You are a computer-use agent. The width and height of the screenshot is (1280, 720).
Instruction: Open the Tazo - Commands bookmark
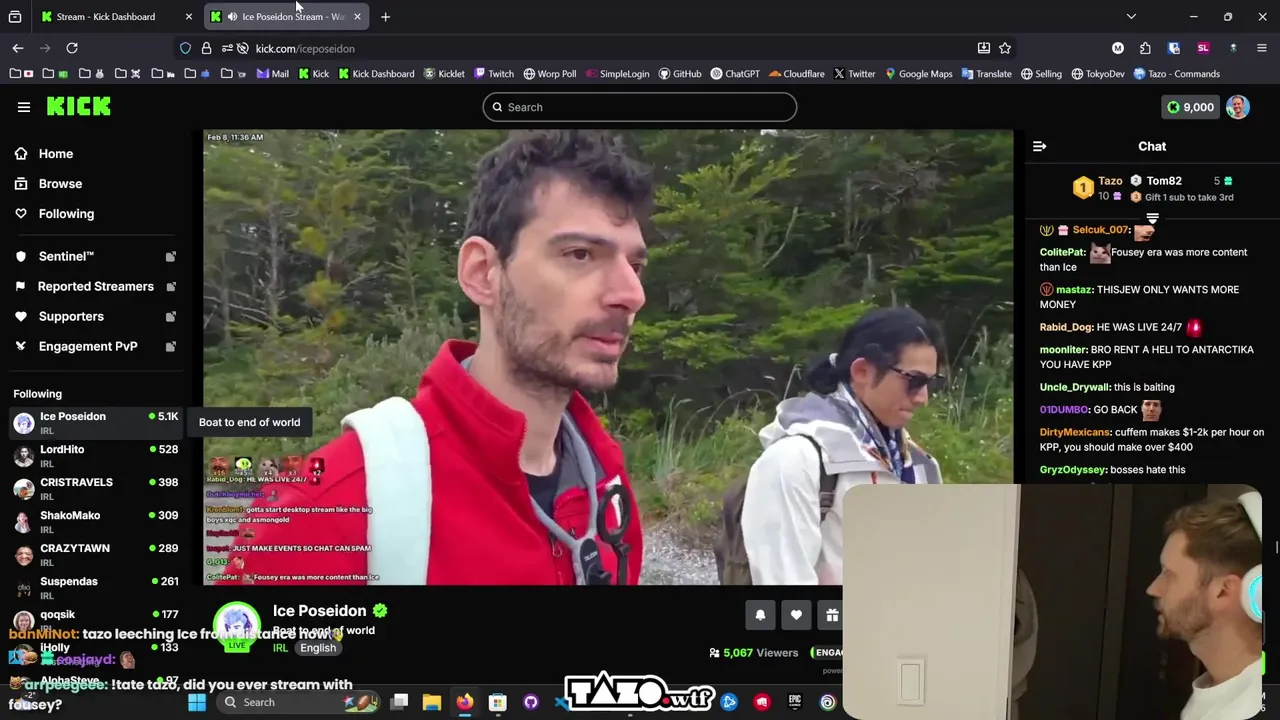[1176, 74]
